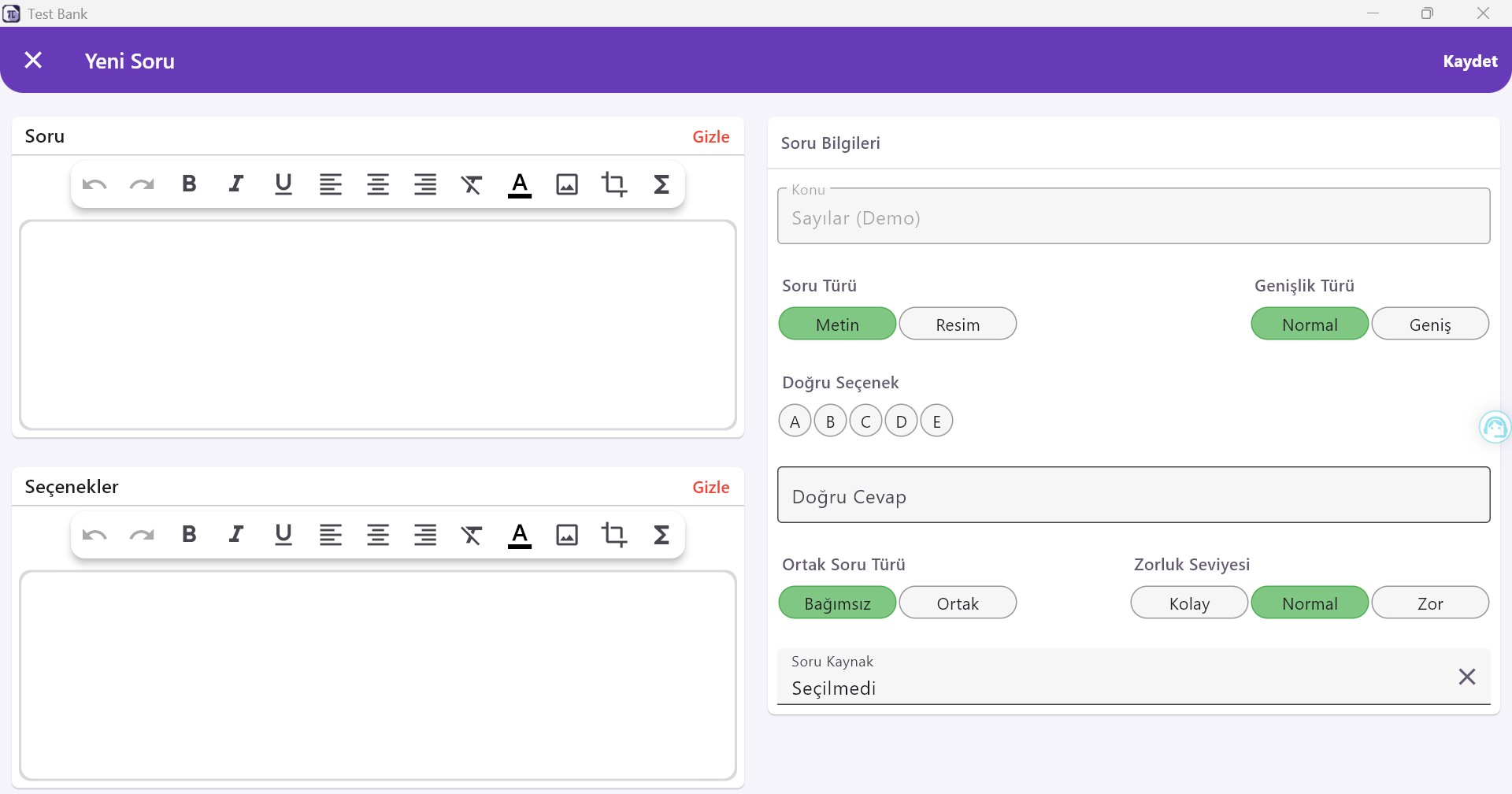Select Resim as the question type
Image resolution: width=1512 pixels, height=794 pixels.
click(958, 323)
